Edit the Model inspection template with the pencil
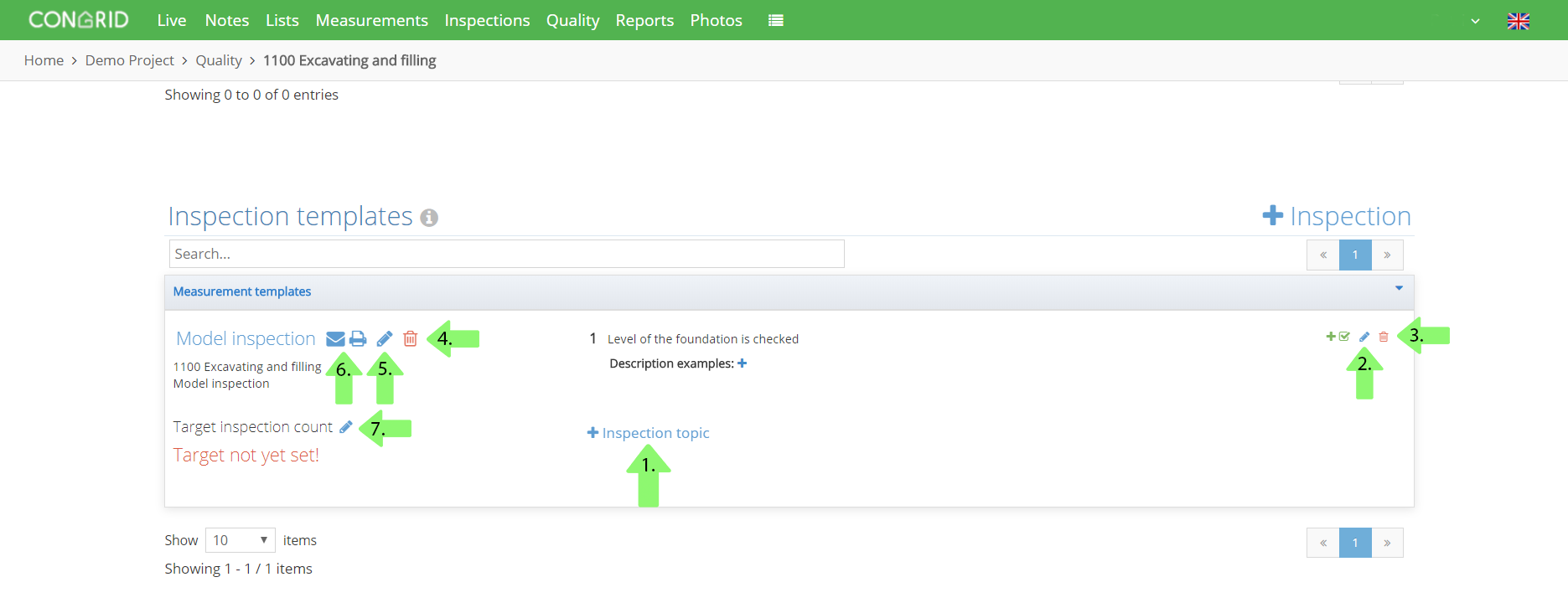The image size is (1568, 608). (385, 338)
